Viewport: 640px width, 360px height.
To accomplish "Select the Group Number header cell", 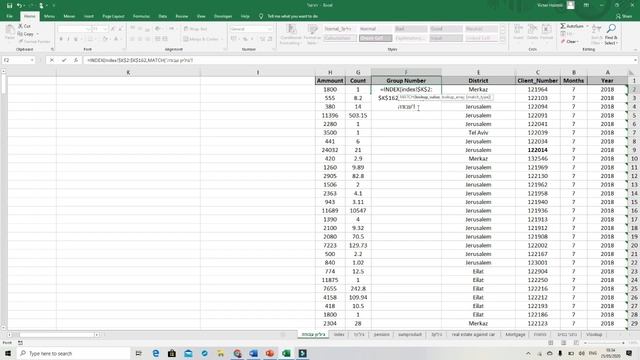I will [406, 80].
